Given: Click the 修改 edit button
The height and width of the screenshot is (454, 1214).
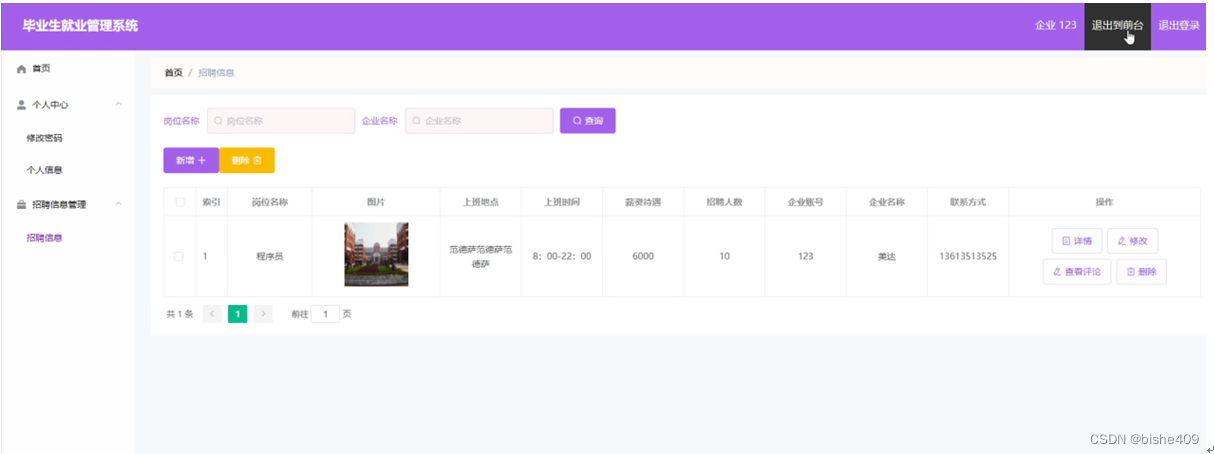Looking at the screenshot, I should pyautogui.click(x=1133, y=241).
